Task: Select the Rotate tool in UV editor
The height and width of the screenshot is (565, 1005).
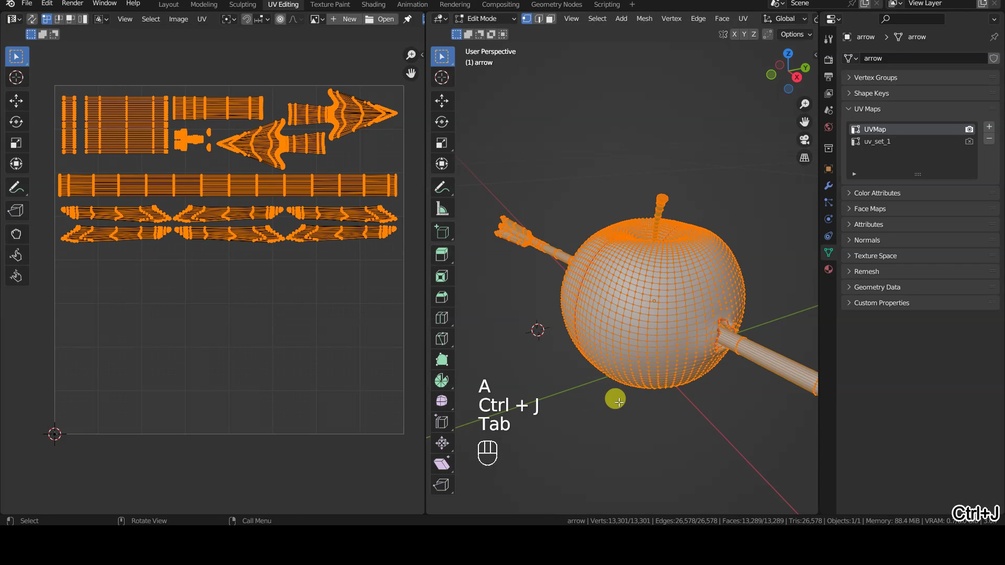Action: [x=16, y=122]
